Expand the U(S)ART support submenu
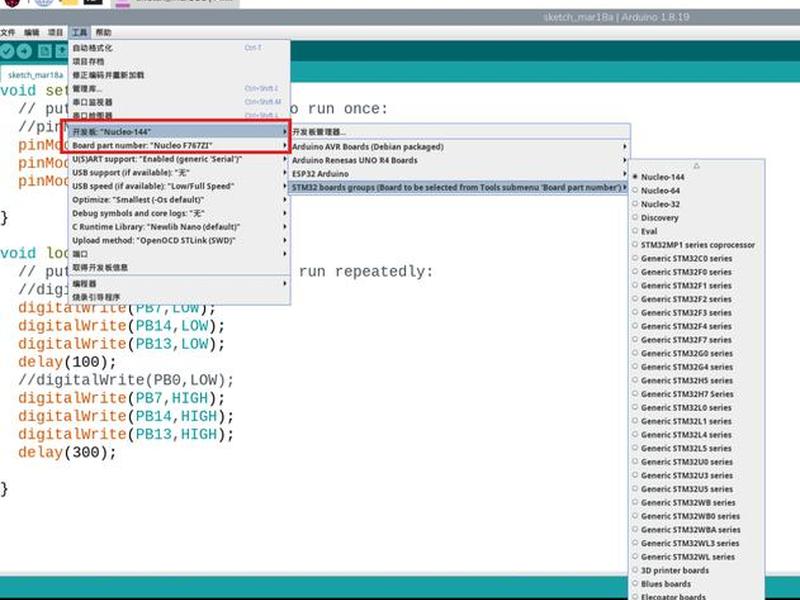Screen dimensions: 800x600 180,159
